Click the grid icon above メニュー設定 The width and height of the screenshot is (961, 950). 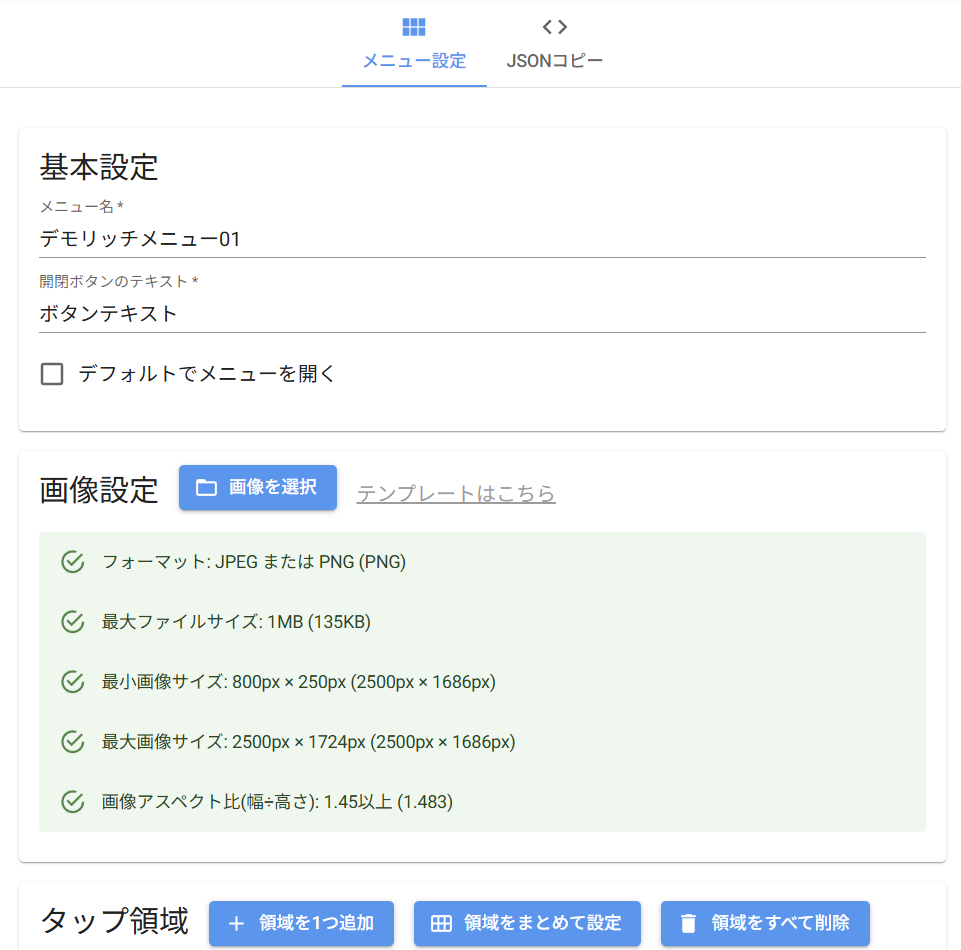[x=414, y=27]
